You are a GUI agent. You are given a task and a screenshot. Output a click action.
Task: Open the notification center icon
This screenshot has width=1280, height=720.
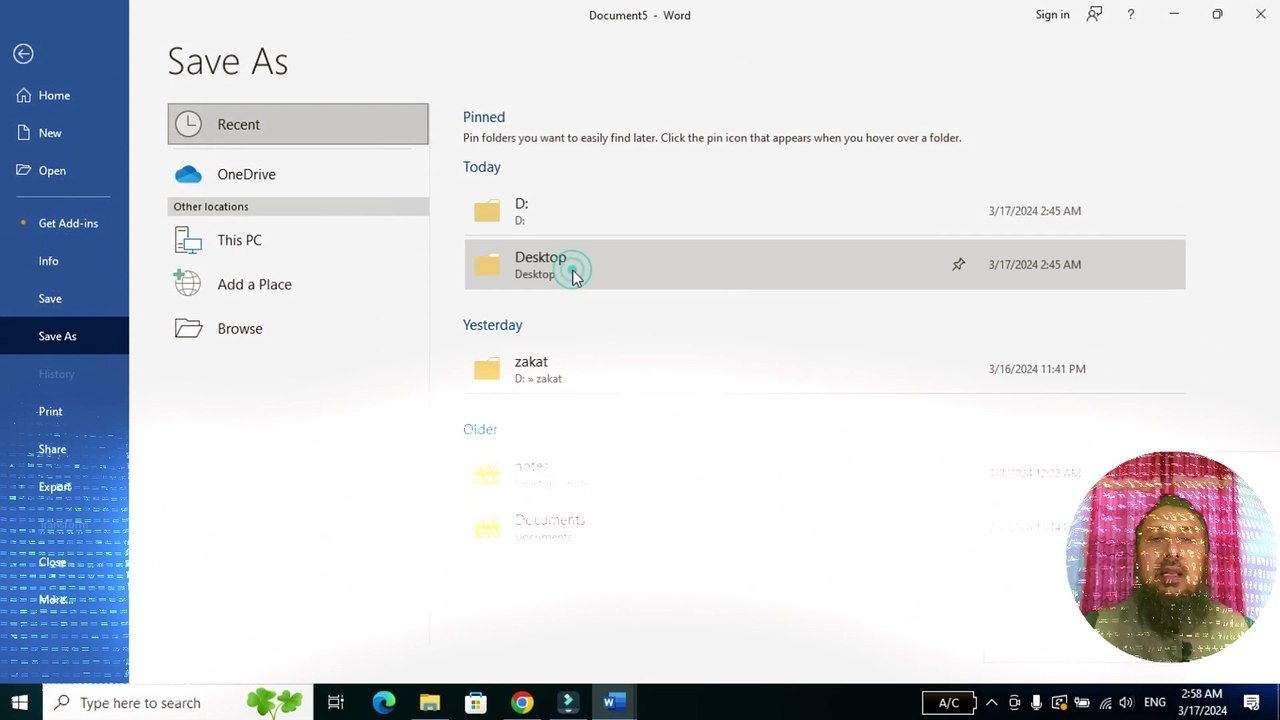point(1252,703)
